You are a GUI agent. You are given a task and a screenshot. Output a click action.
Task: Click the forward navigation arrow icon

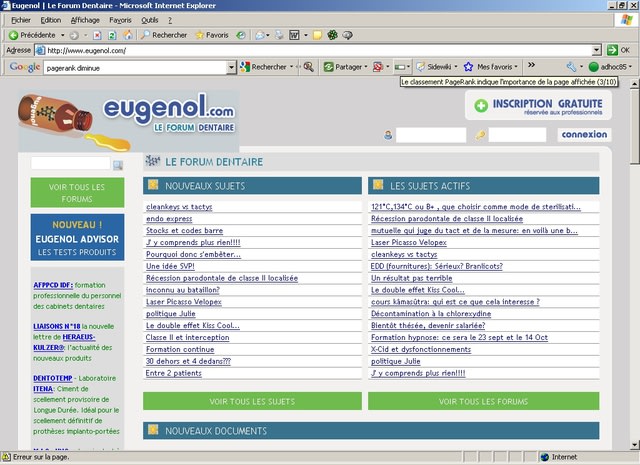click(x=74, y=36)
